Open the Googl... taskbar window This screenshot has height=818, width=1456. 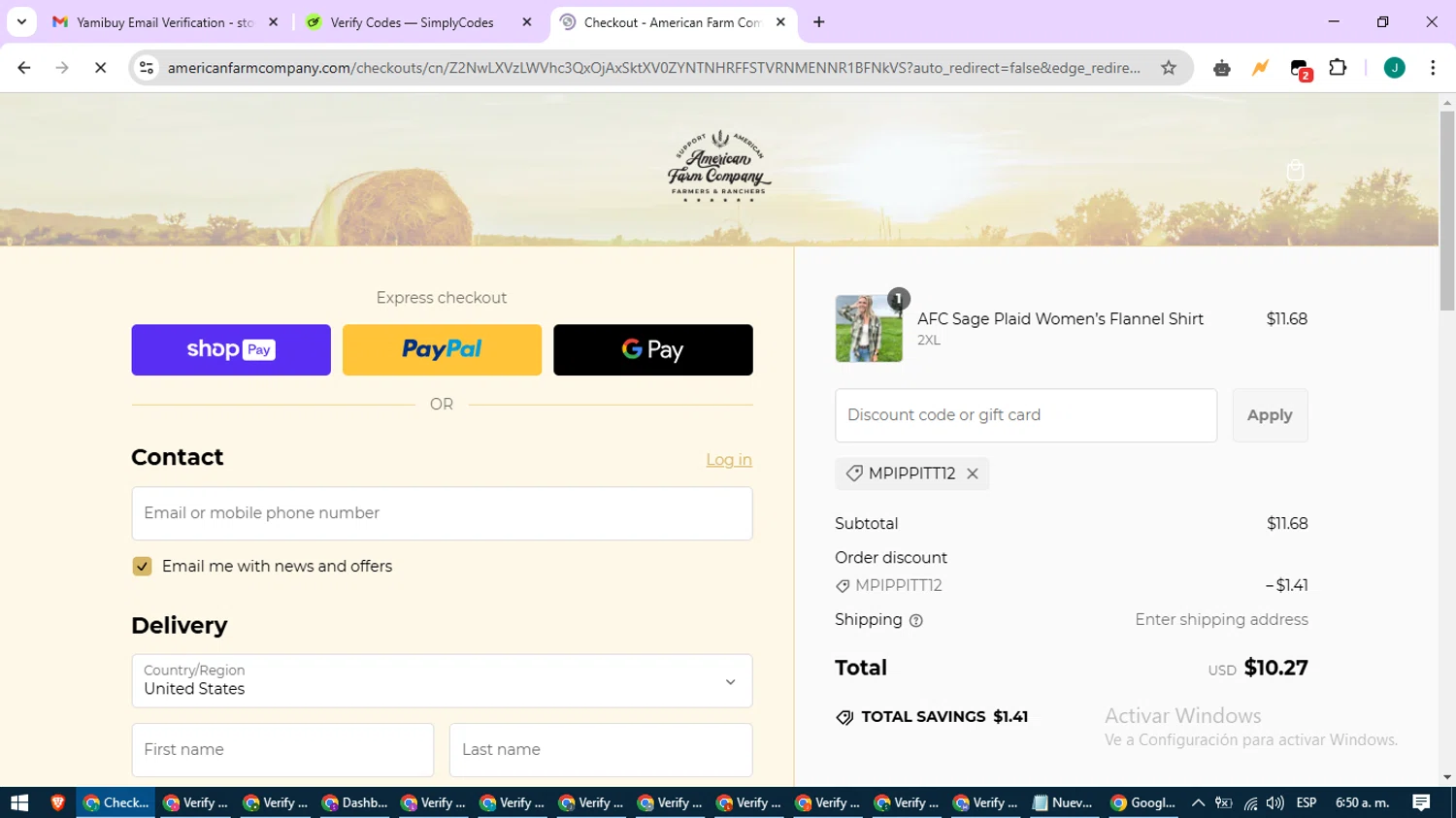tap(1142, 802)
